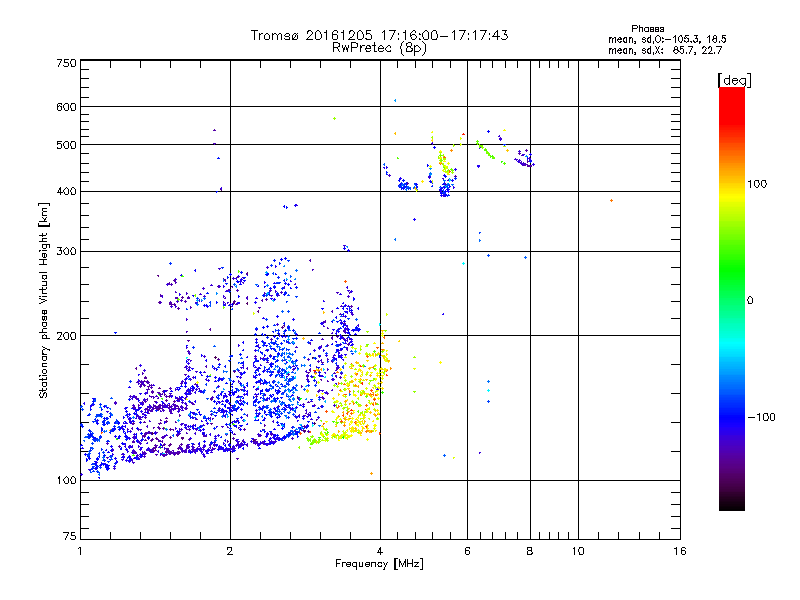Image resolution: width=800 pixels, height=600 pixels.
Task: Click the '75' y-axis tick label
Action: point(70,536)
